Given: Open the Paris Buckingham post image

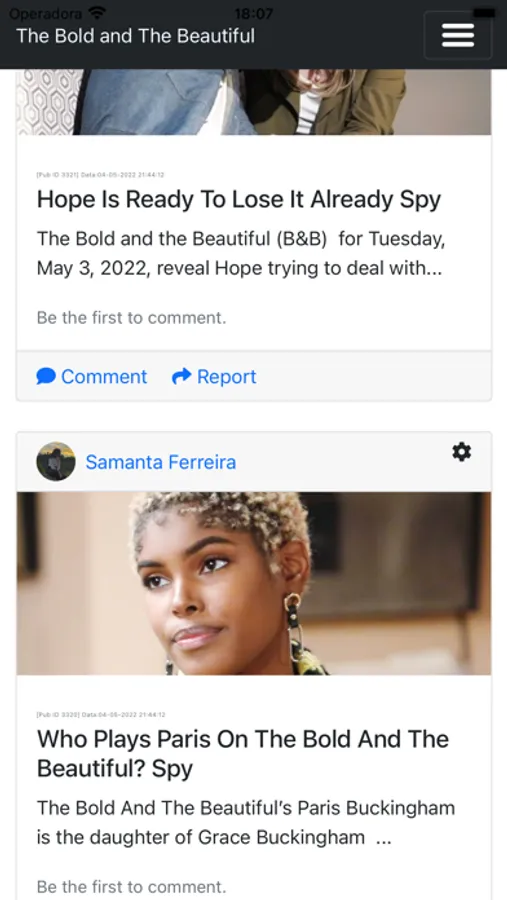Looking at the screenshot, I should coord(254,583).
